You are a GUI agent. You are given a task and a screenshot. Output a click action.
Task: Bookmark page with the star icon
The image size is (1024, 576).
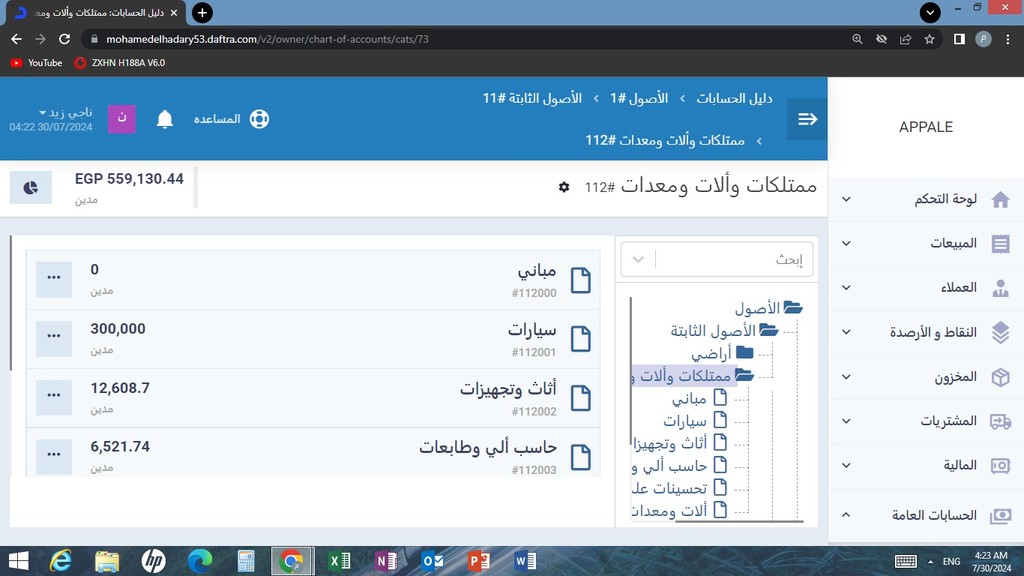coord(929,39)
